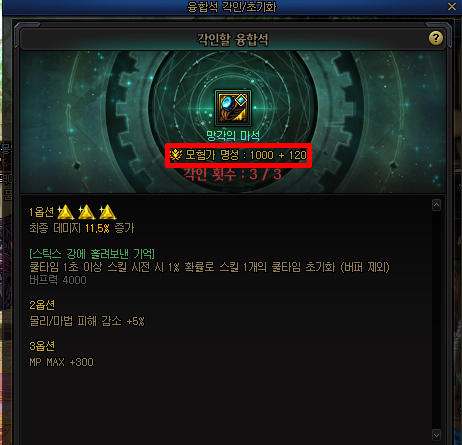
Task: Select the 망각의 마석 fusion stone icon
Action: pos(233,108)
